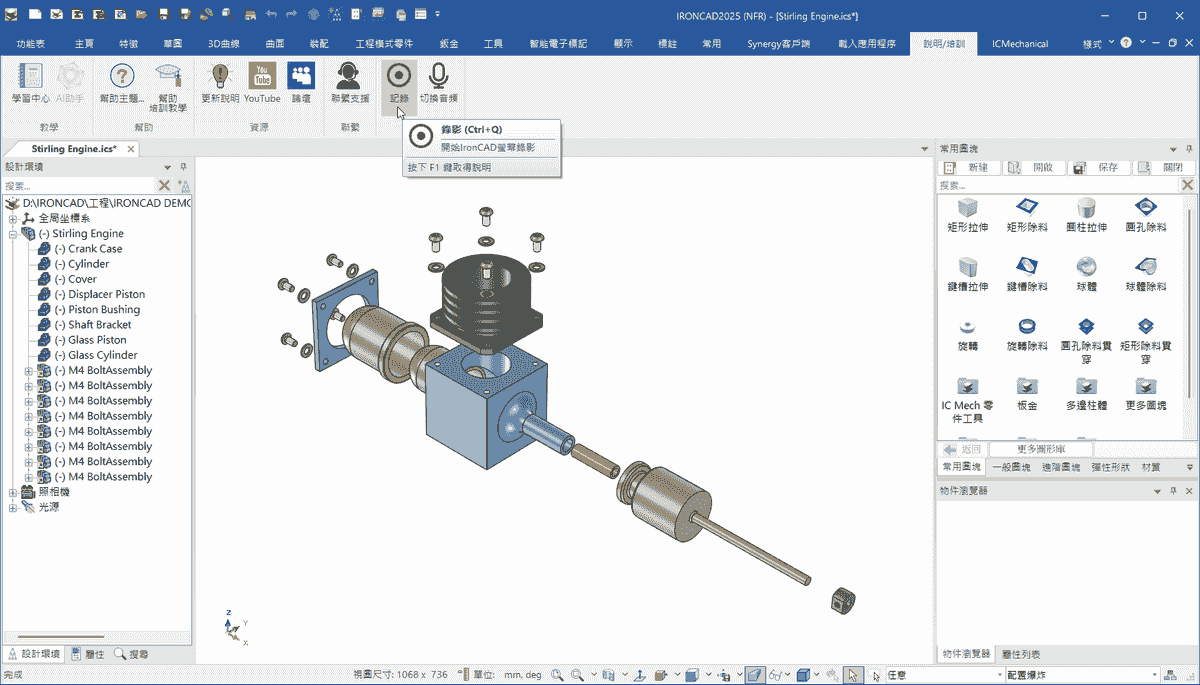Expand the 照相機 tree node
Image resolution: width=1200 pixels, height=685 pixels.
(13, 492)
